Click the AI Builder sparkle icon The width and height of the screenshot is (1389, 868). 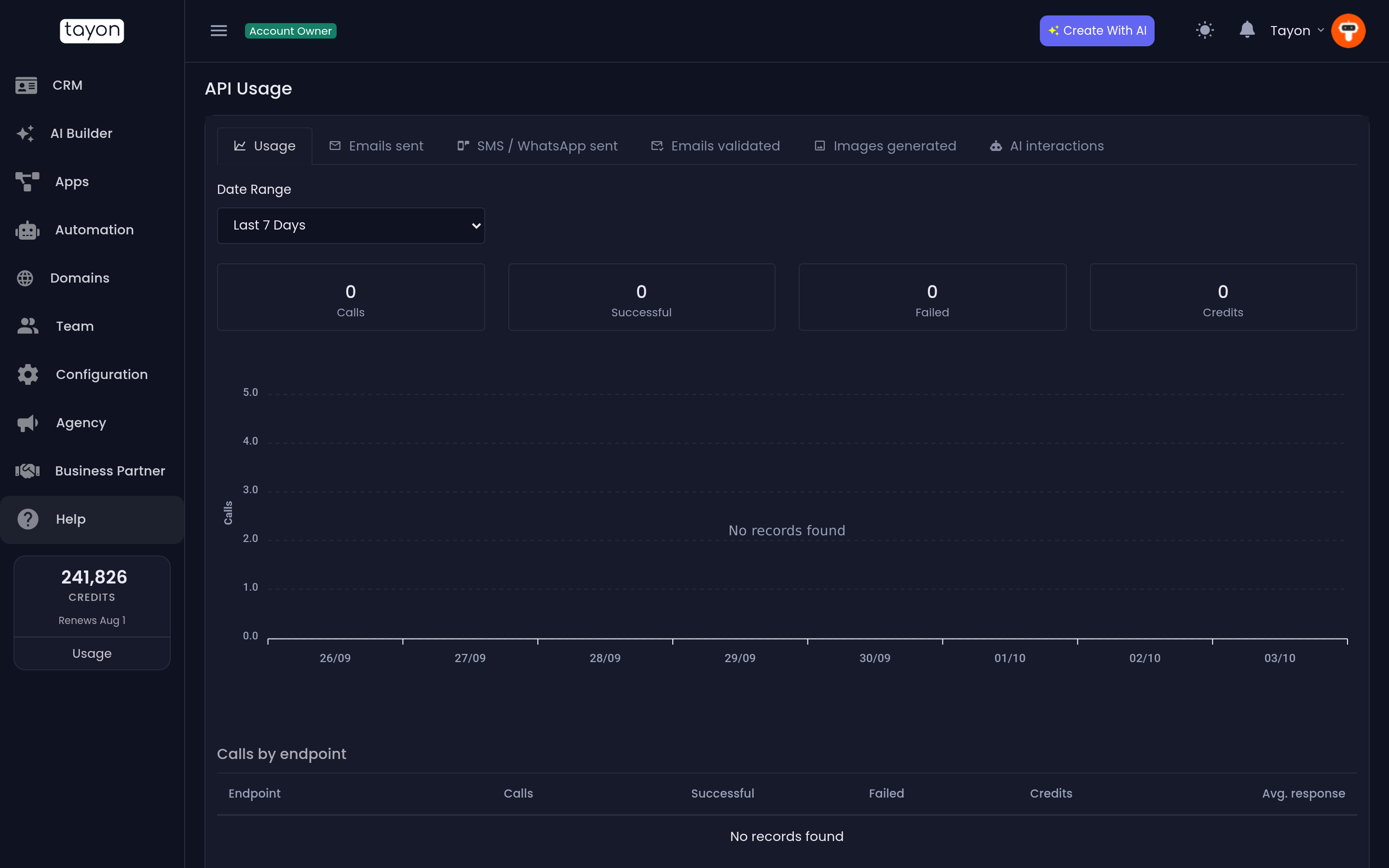25,134
